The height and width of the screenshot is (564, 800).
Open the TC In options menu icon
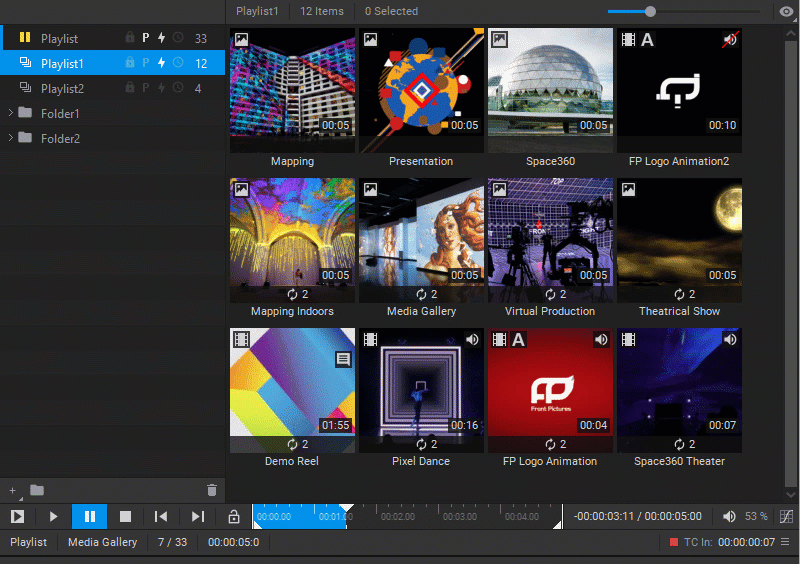(785, 542)
